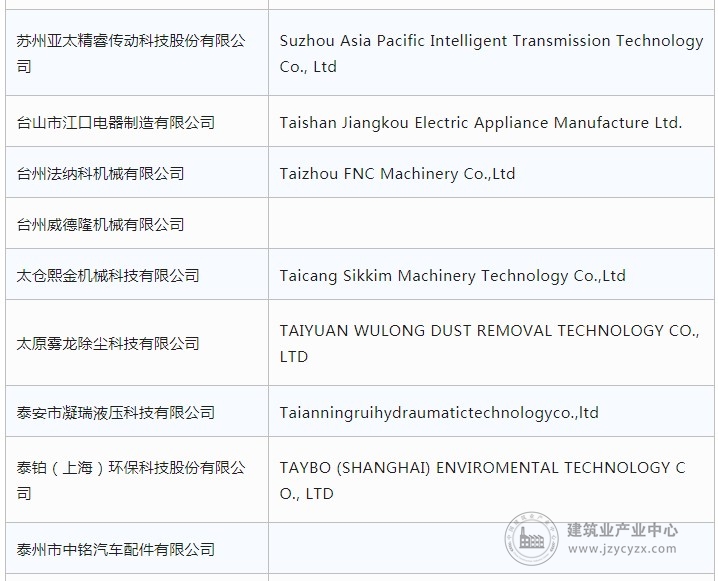Screen dimensions: 718x581
Task: Click the www.jzycyzx.com watermark URL
Action: (622, 548)
